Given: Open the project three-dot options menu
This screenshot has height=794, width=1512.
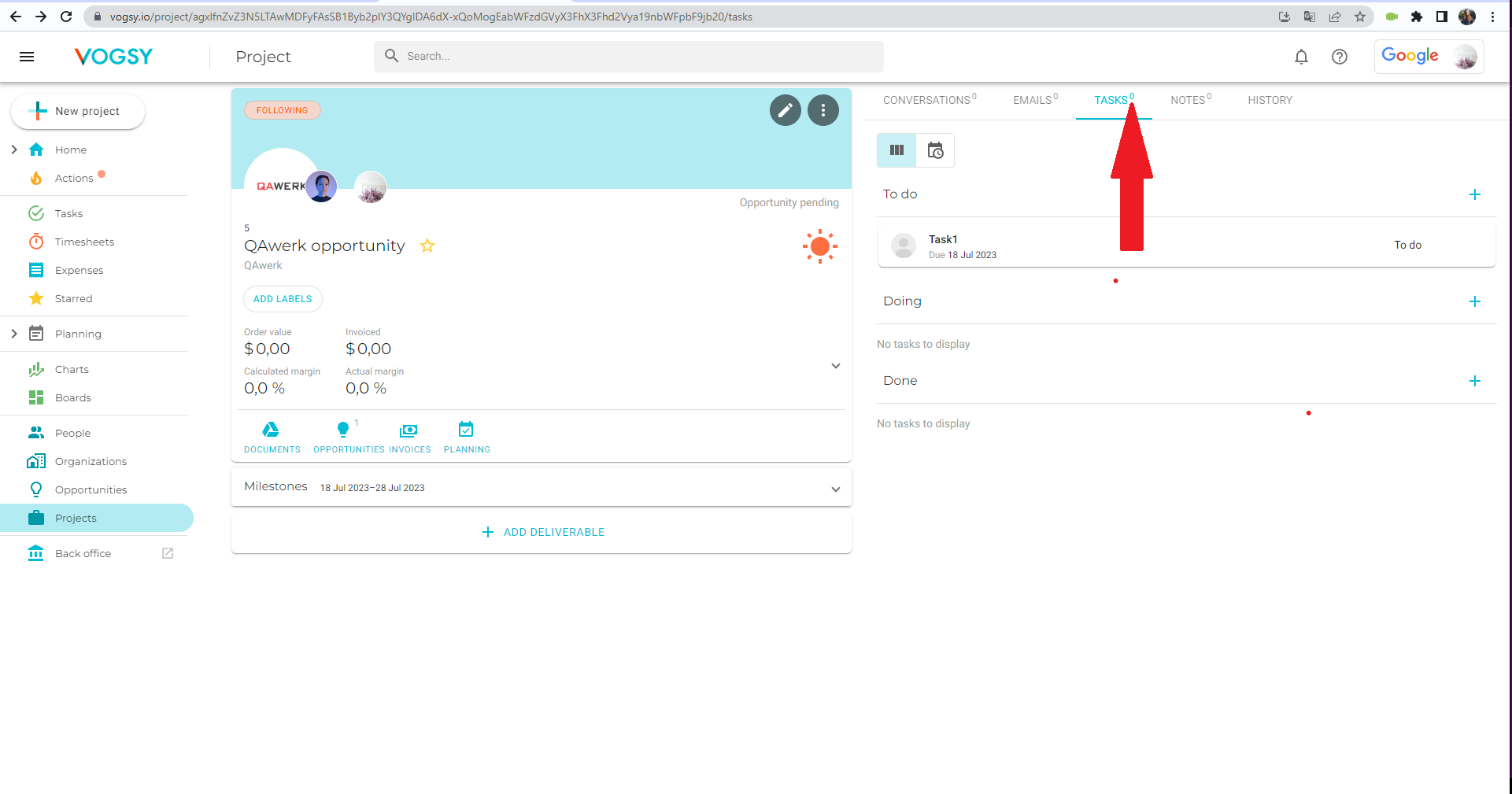Looking at the screenshot, I should [823, 110].
